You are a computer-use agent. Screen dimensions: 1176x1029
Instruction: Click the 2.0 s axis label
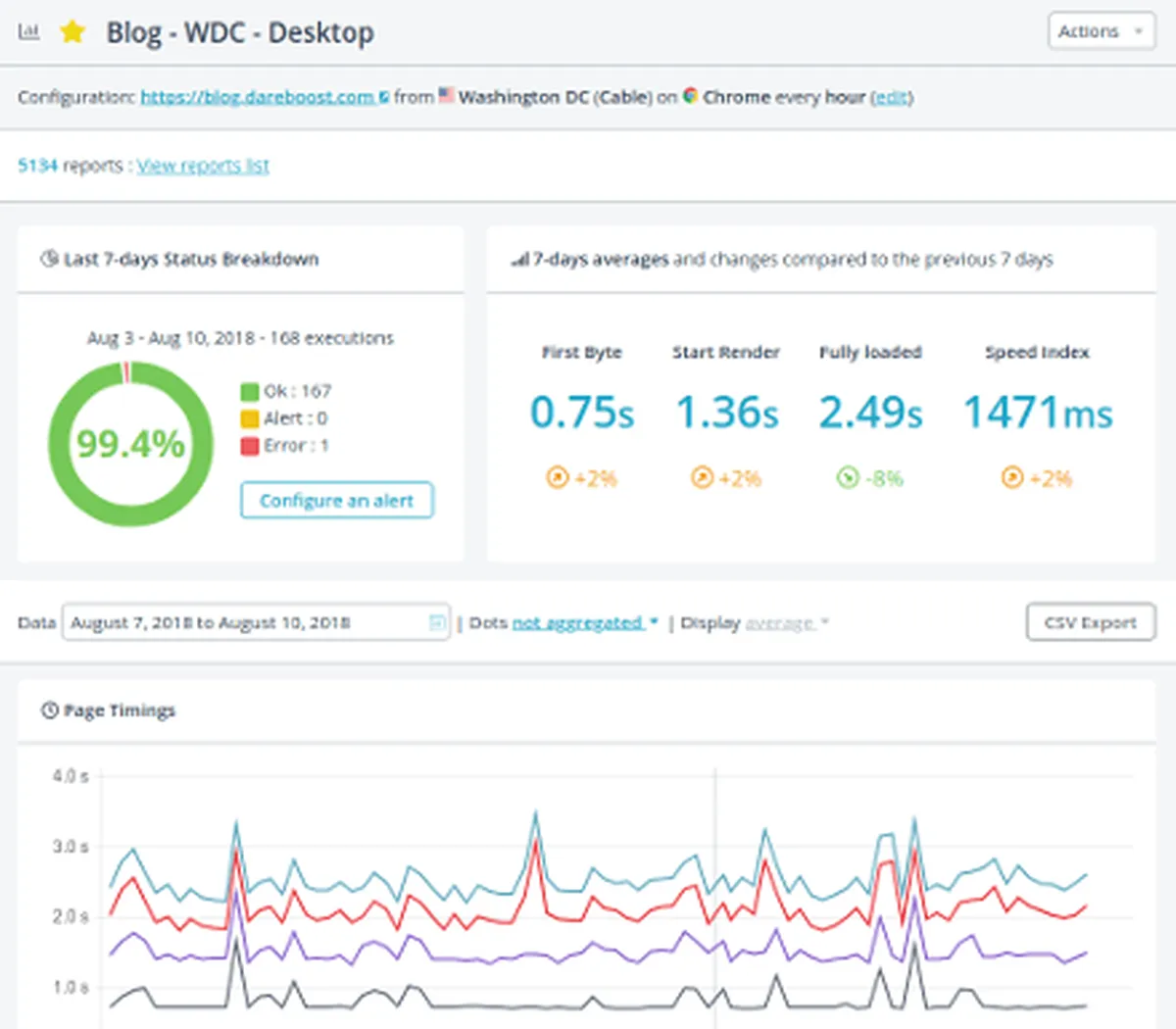pos(71,916)
